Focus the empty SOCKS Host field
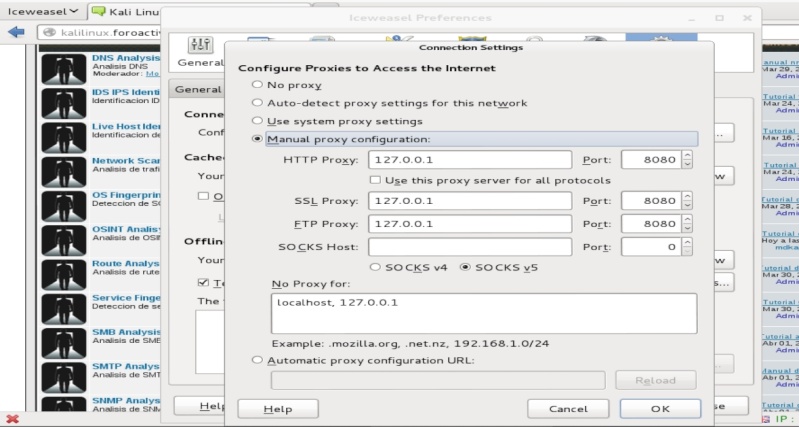 point(470,247)
